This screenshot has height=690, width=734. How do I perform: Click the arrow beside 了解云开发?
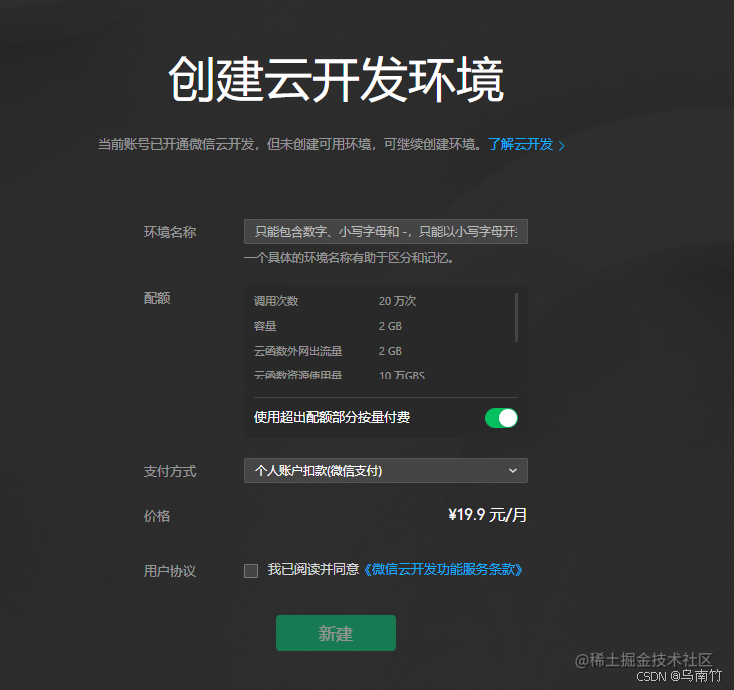562,146
